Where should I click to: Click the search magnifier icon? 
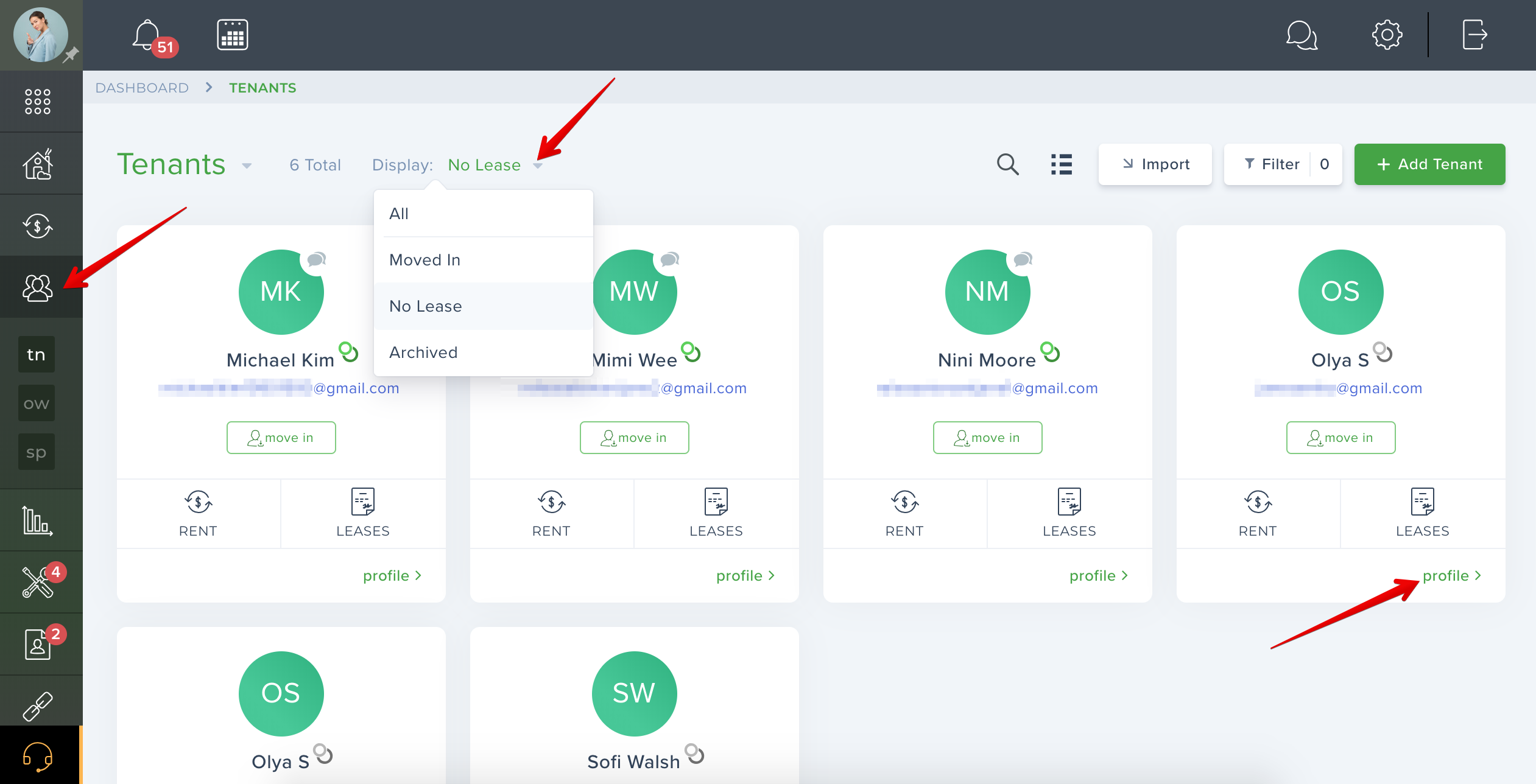tap(1007, 164)
